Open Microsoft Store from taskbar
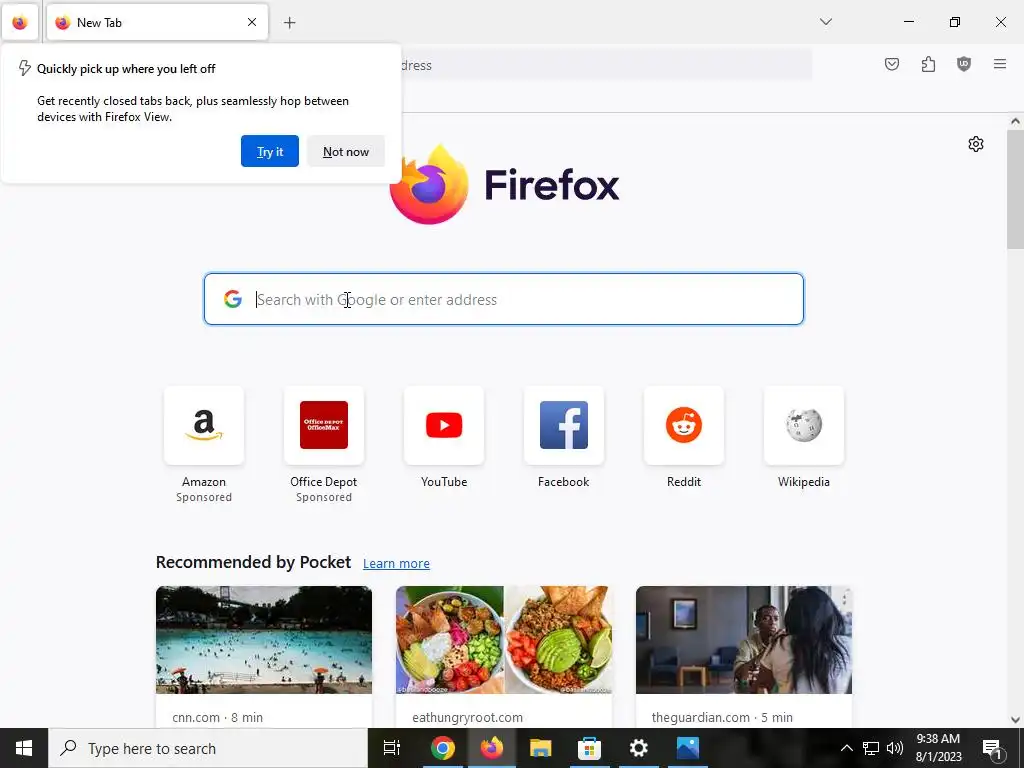The width and height of the screenshot is (1024, 768). click(x=589, y=748)
